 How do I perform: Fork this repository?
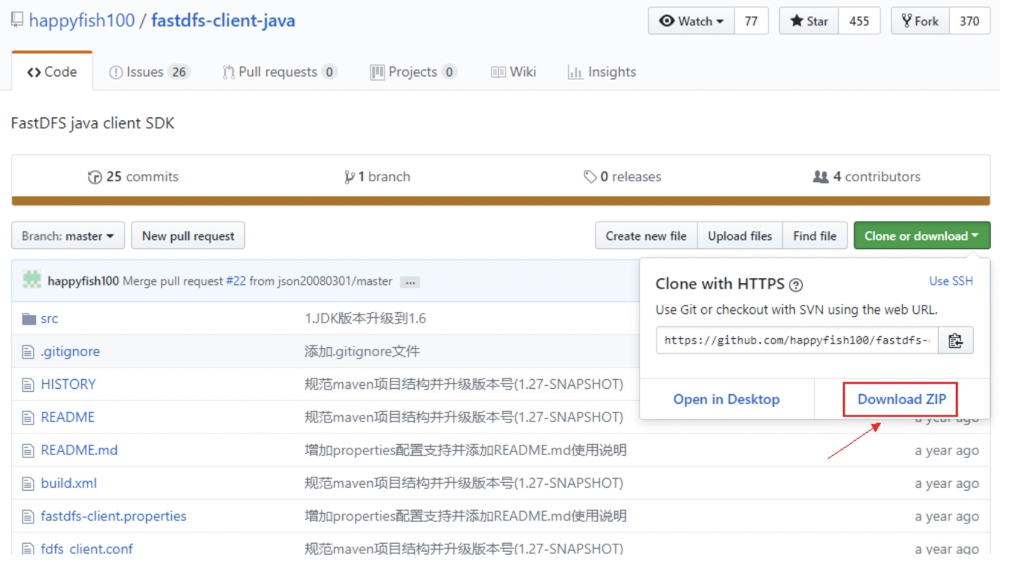click(x=920, y=21)
